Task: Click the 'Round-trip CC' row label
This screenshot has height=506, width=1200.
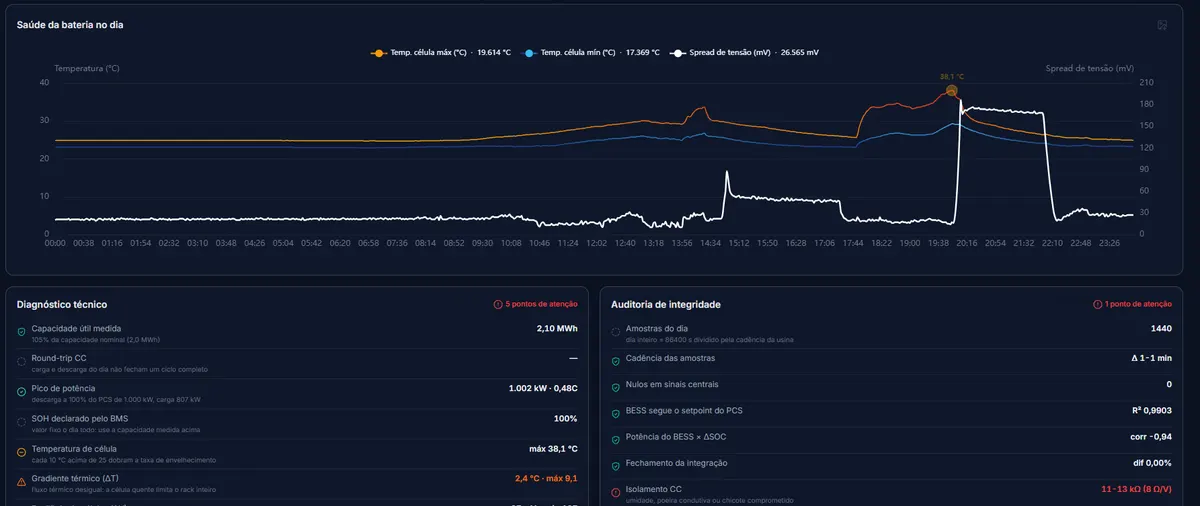Action: [x=59, y=358]
